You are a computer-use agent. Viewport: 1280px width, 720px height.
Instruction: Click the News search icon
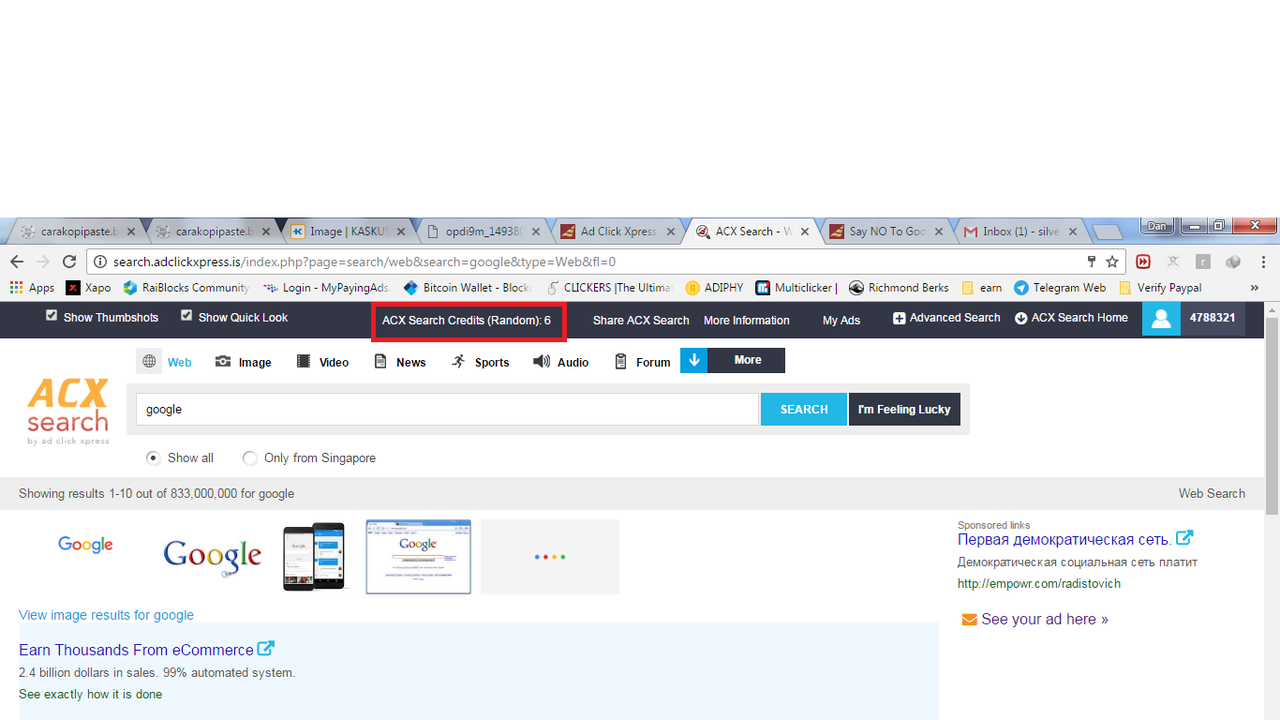point(380,361)
